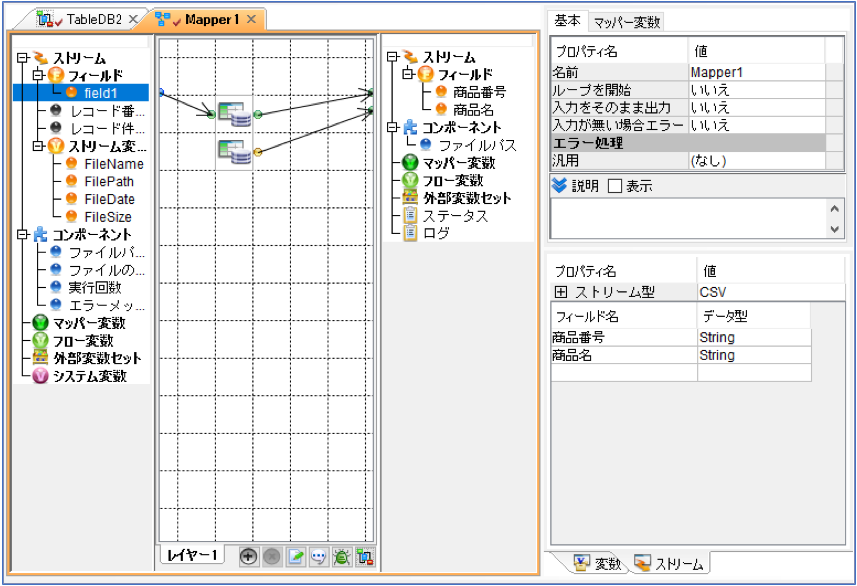The width and height of the screenshot is (857, 586).
Task: Select field1 in the left tree
Action: pyautogui.click(x=100, y=92)
